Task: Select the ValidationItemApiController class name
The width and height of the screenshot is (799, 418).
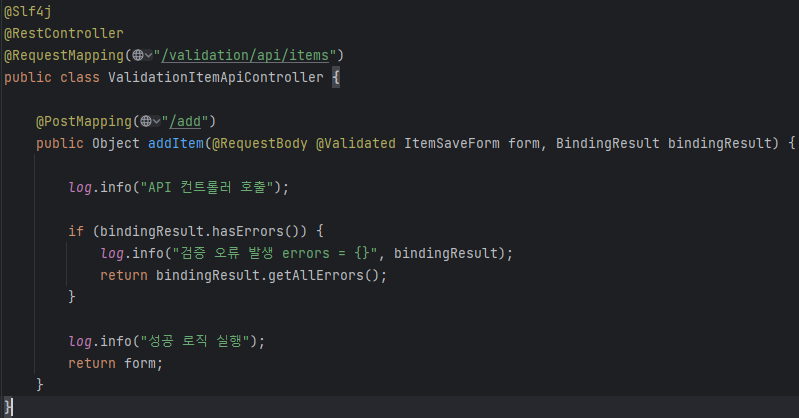Action: [x=216, y=77]
